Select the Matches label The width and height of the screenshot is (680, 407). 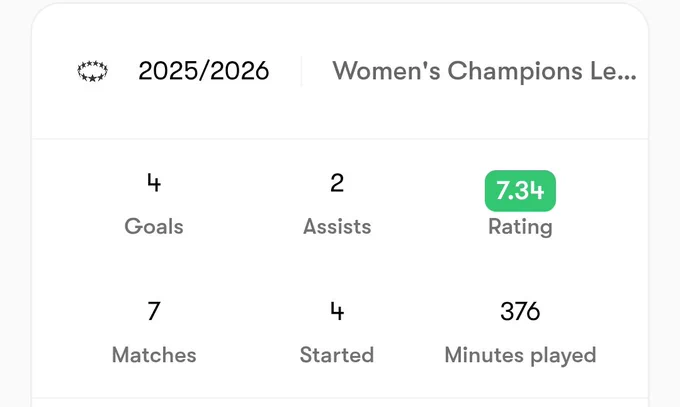click(154, 355)
